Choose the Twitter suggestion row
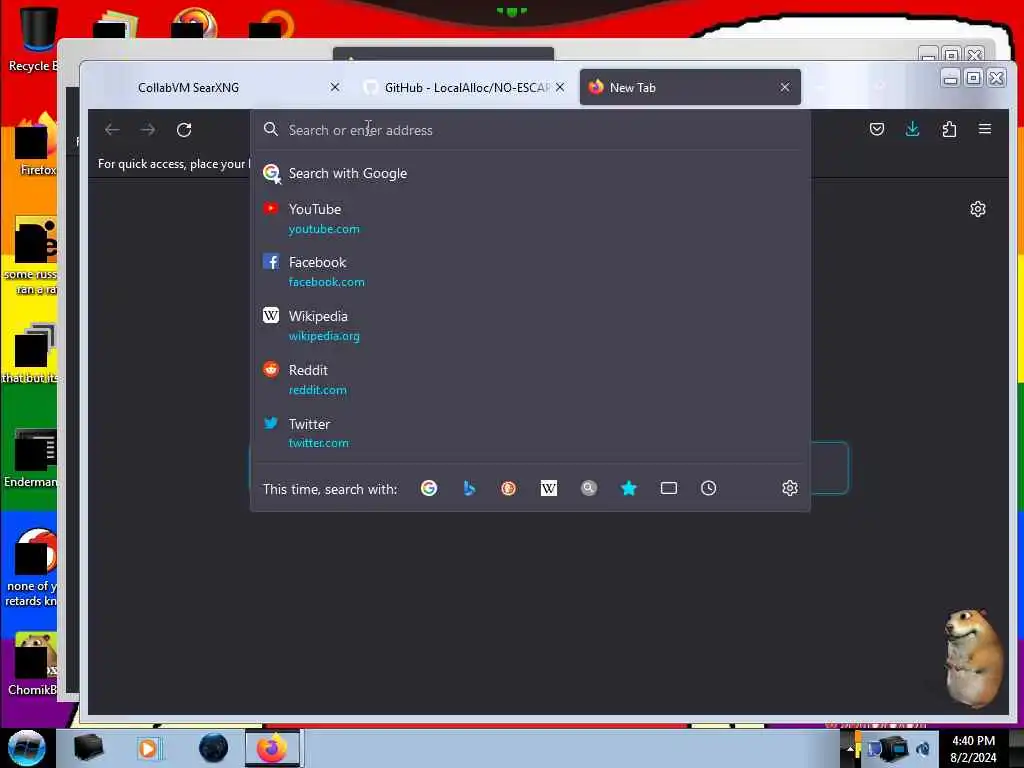1024x768 pixels. [530, 433]
